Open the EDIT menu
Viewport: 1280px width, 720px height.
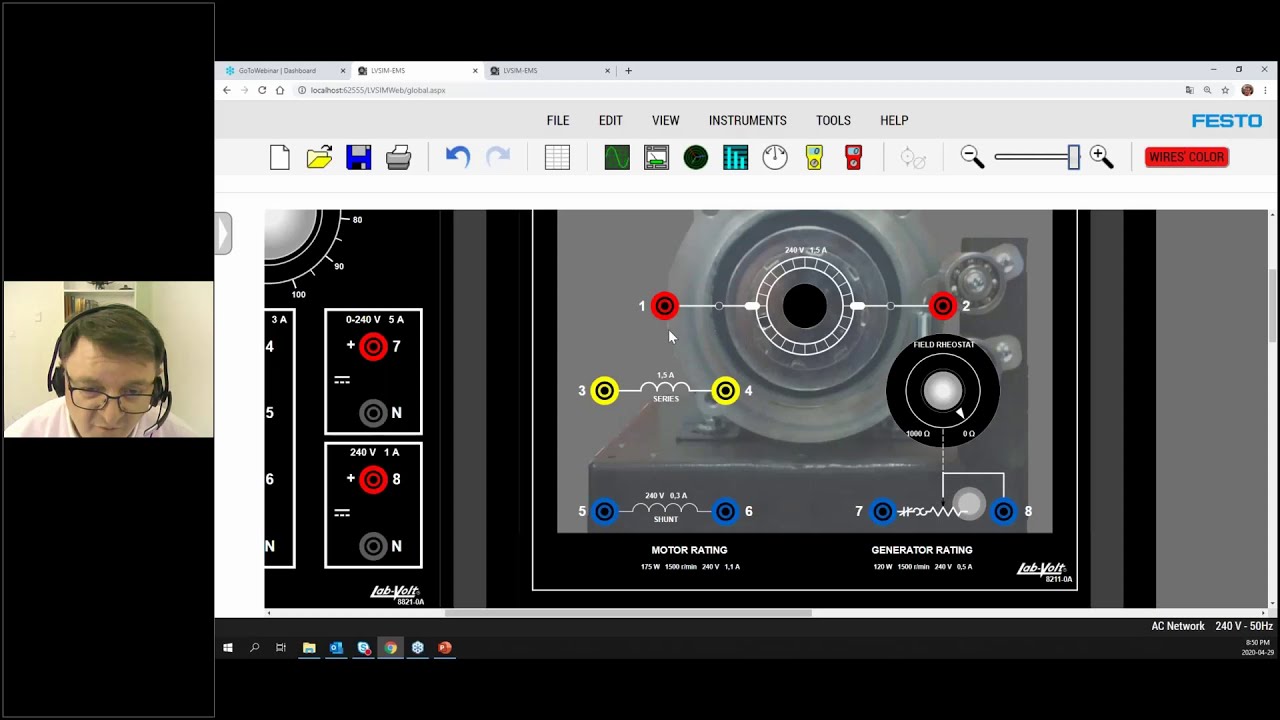610,120
